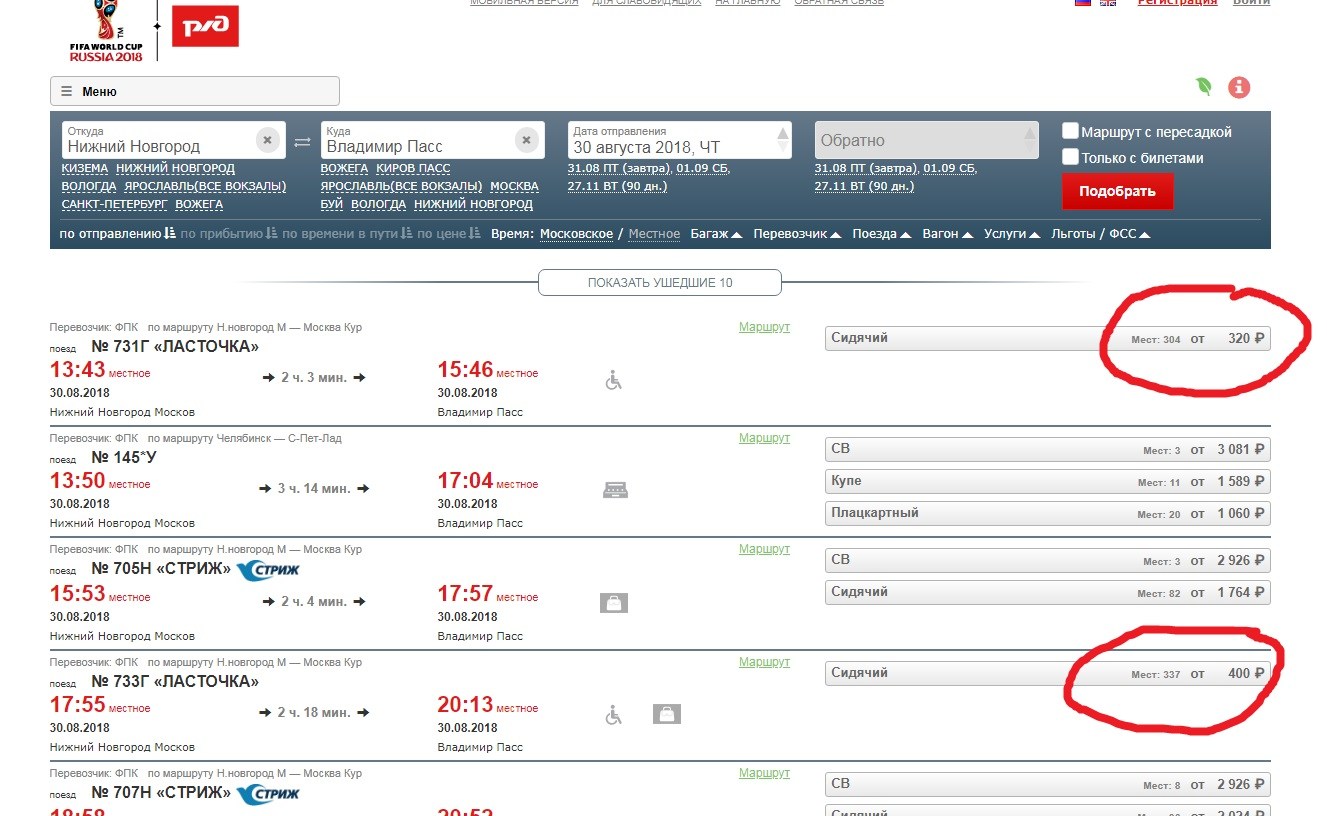Open the Вагон filter dropdown
The height and width of the screenshot is (816, 1327).
(946, 234)
